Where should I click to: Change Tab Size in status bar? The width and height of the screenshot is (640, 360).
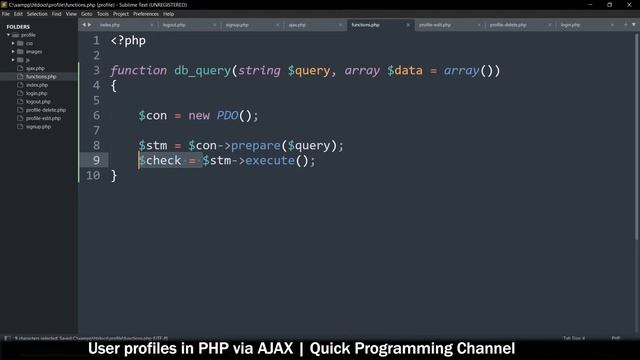(x=574, y=338)
